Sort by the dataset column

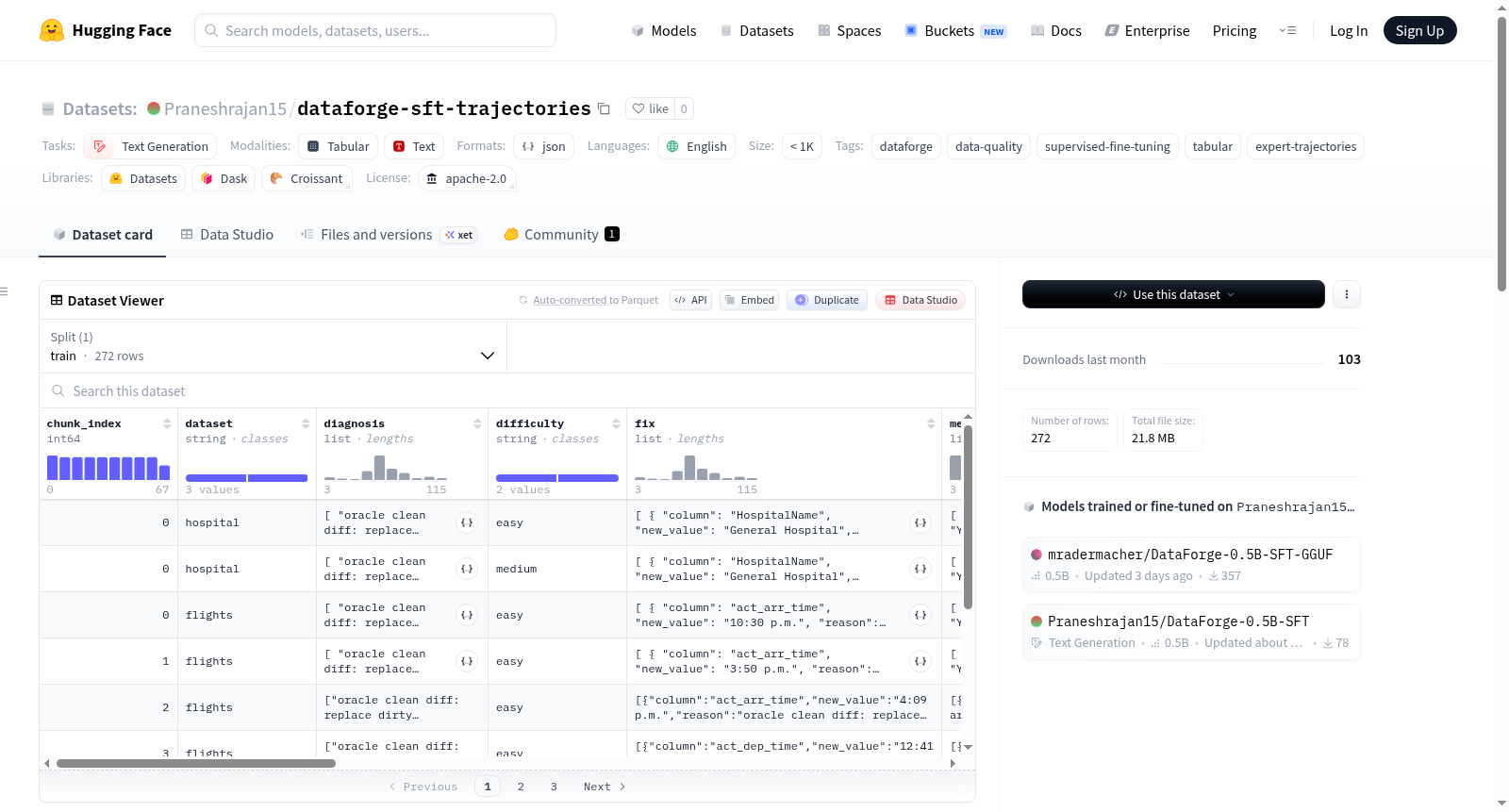click(306, 424)
